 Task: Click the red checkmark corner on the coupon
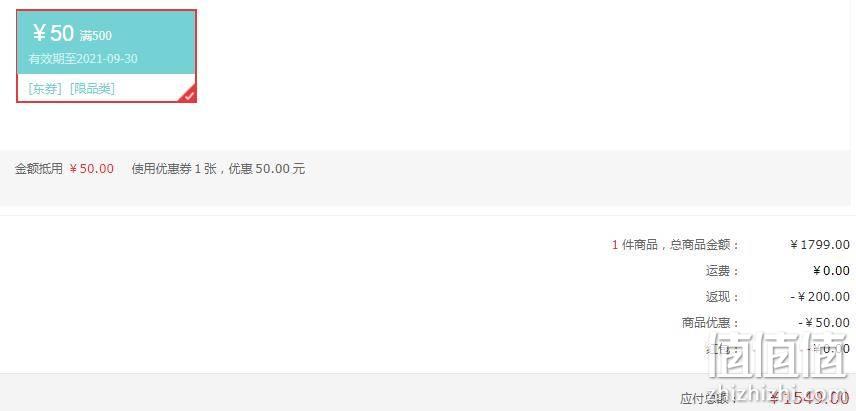click(188, 94)
